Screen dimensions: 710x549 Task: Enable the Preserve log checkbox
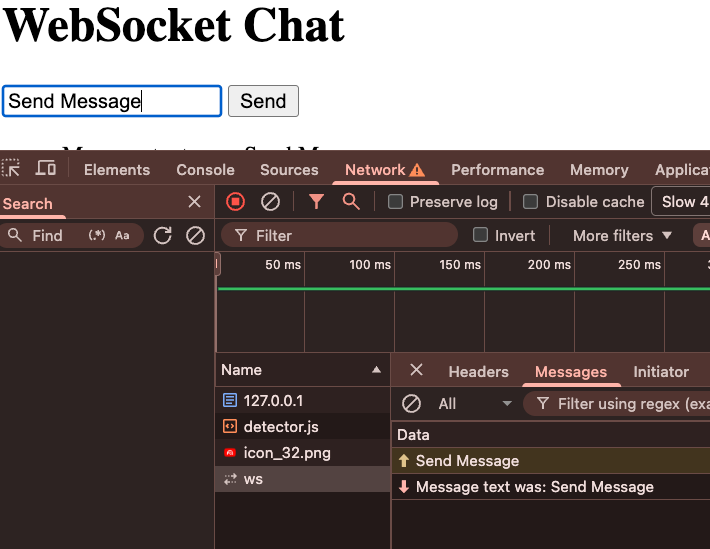tap(396, 202)
